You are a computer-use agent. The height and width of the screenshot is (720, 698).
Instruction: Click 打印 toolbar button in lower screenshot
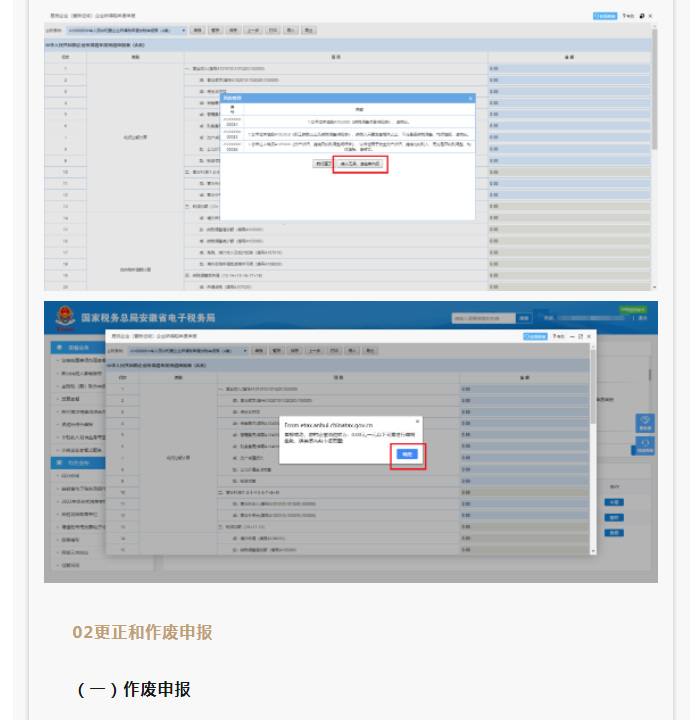(334, 351)
